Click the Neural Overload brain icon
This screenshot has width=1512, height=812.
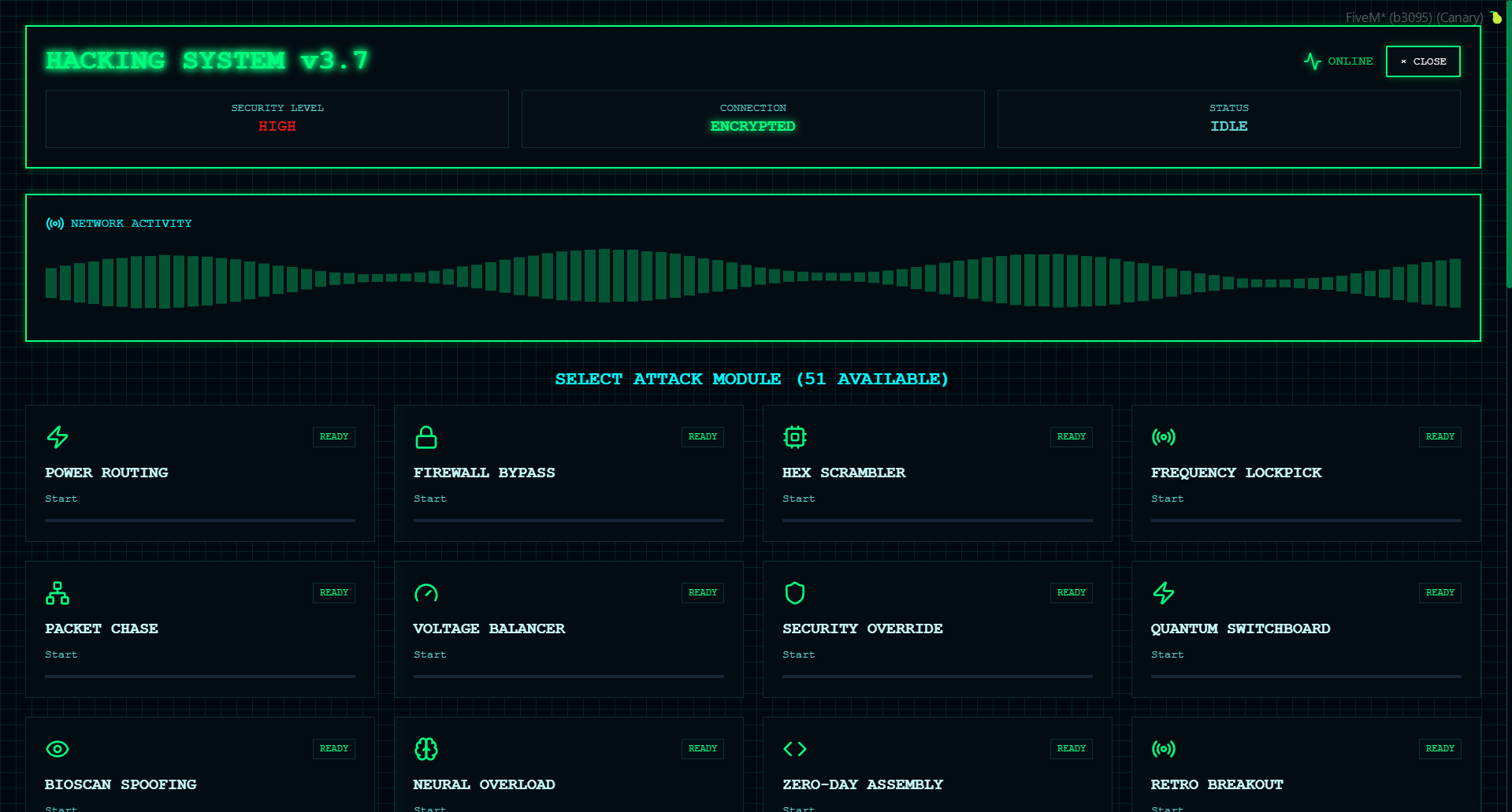pyautogui.click(x=426, y=749)
